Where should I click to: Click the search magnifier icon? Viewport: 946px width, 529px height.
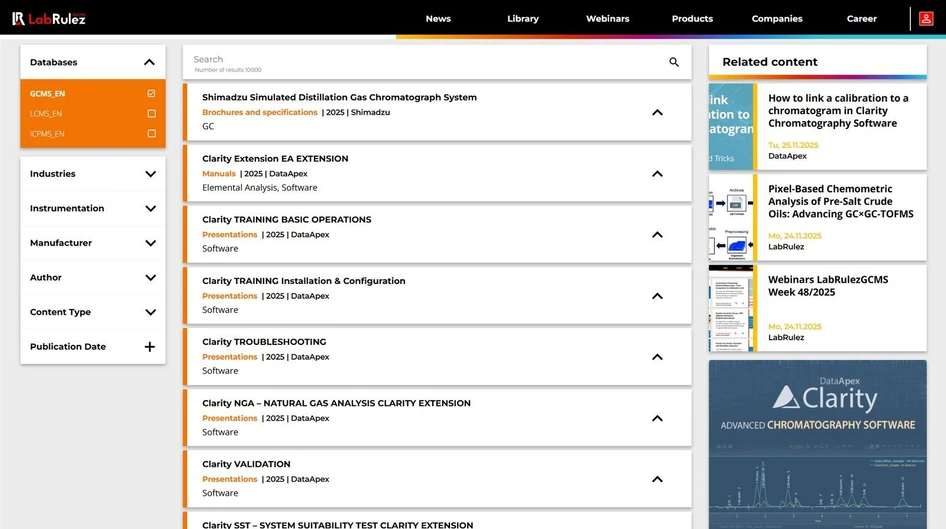674,62
